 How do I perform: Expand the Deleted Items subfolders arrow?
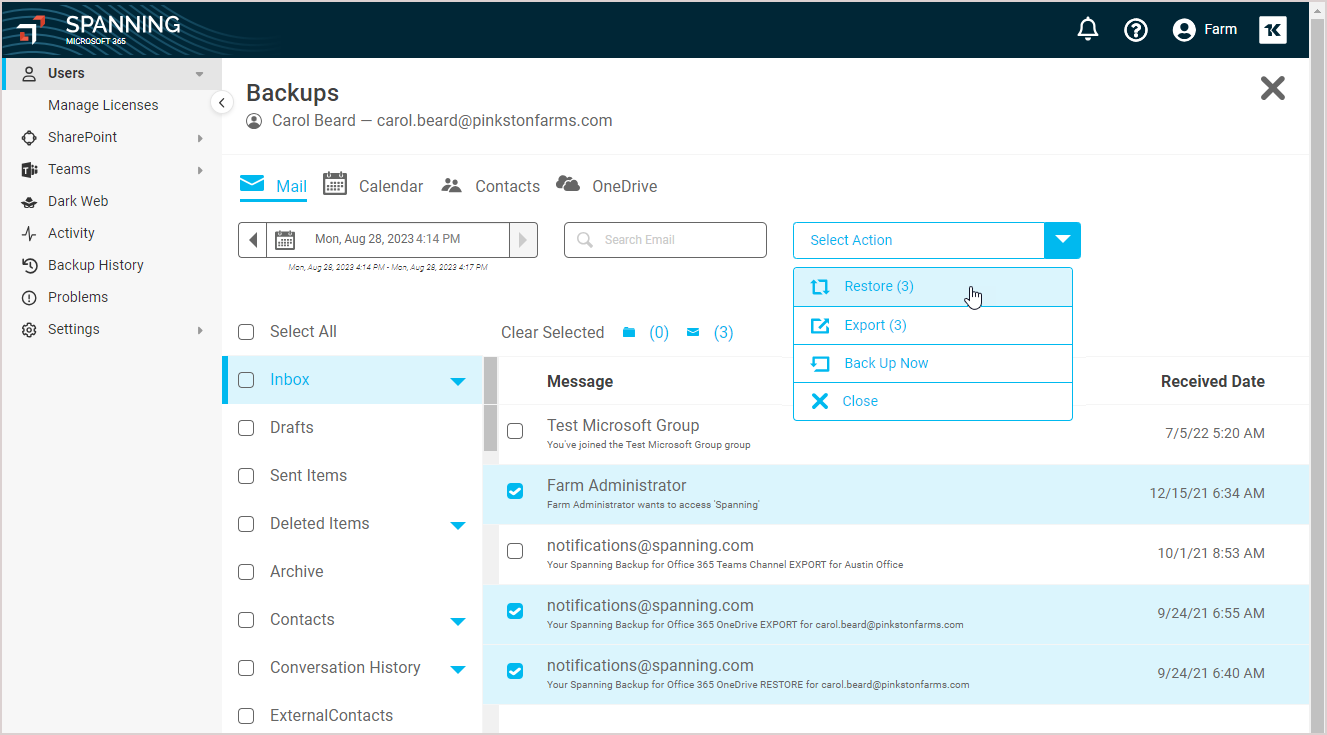click(x=458, y=525)
